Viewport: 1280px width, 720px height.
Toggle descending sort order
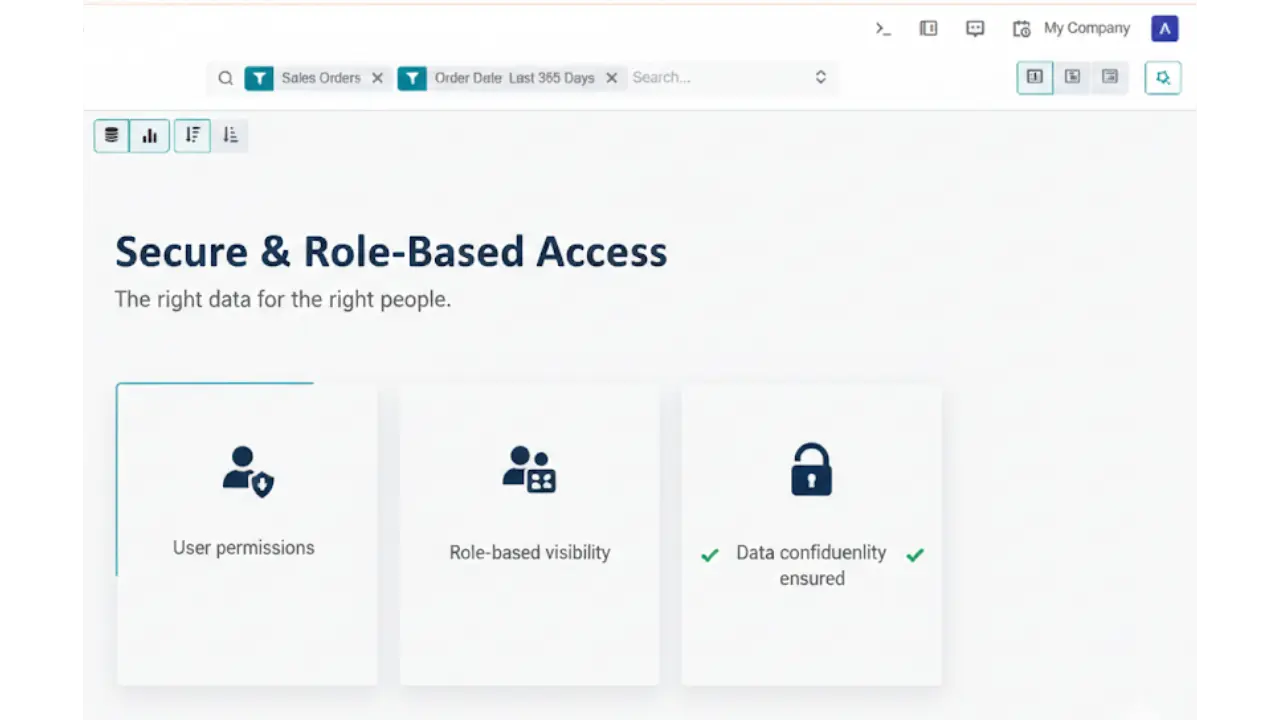192,135
